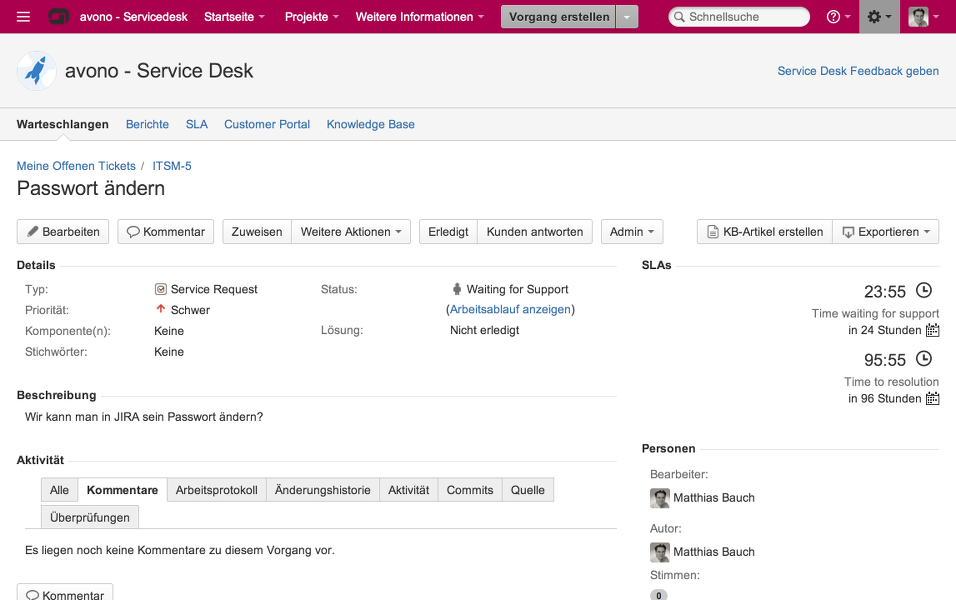Click the calendar icon beside 24 Stunden
The image size is (956, 600).
[x=932, y=330]
